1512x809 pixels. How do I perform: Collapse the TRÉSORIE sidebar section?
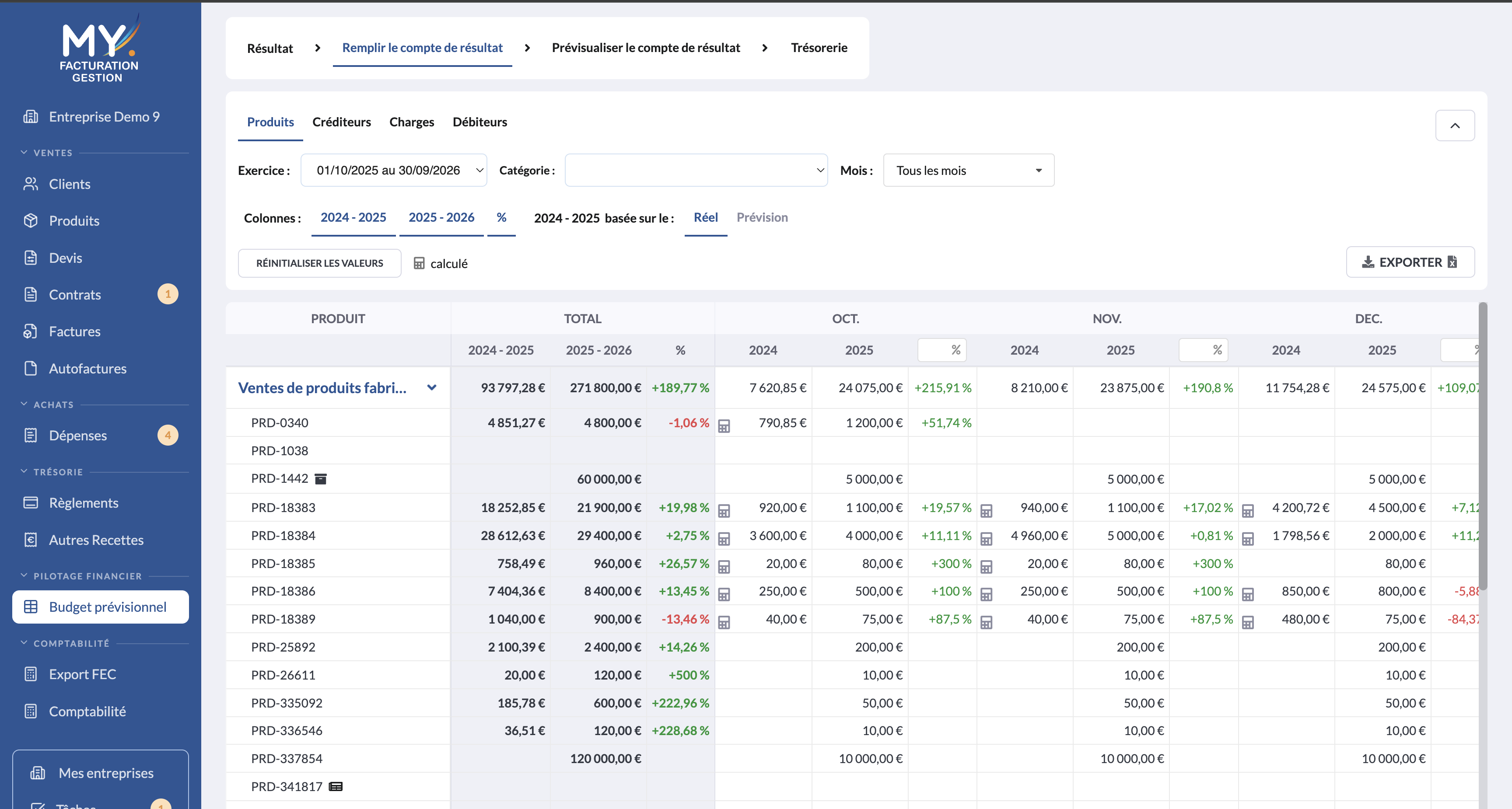(24, 472)
